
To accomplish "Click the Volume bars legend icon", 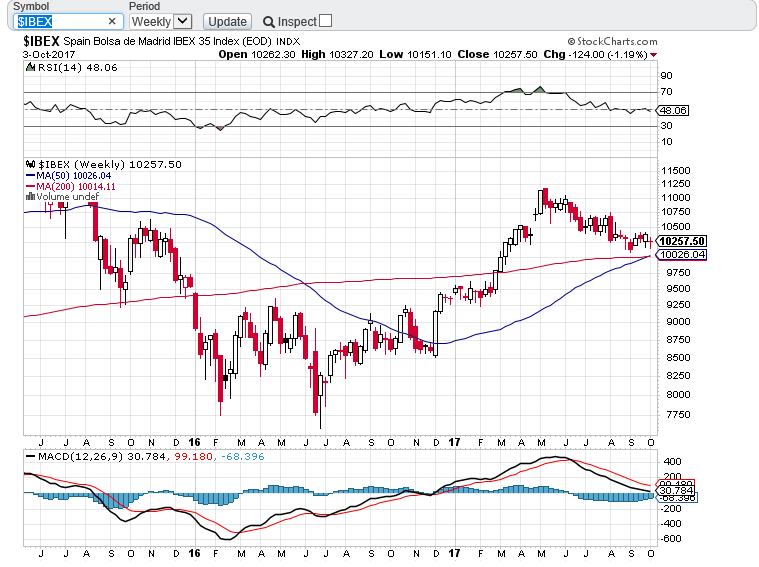I will pyautogui.click(x=30, y=196).
